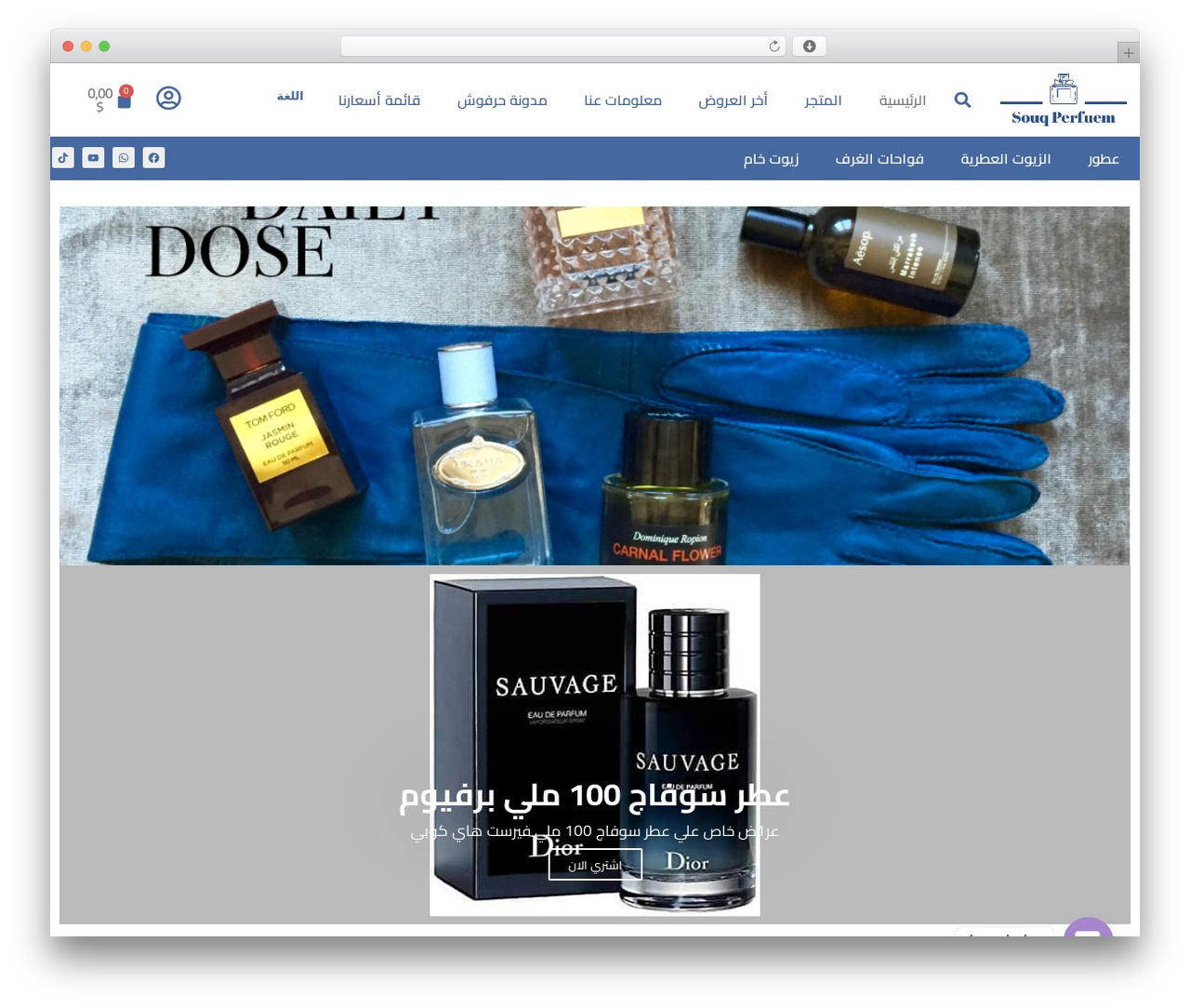The width and height of the screenshot is (1190, 1008).
Task: Open the YouTube social icon
Action: pyautogui.click(x=93, y=158)
